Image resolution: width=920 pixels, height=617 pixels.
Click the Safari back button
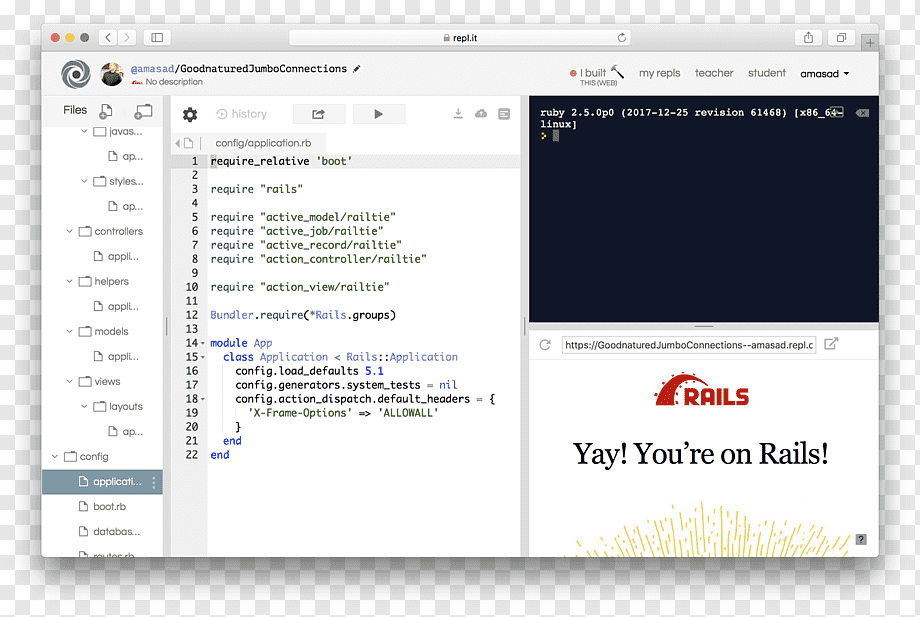pyautogui.click(x=108, y=38)
